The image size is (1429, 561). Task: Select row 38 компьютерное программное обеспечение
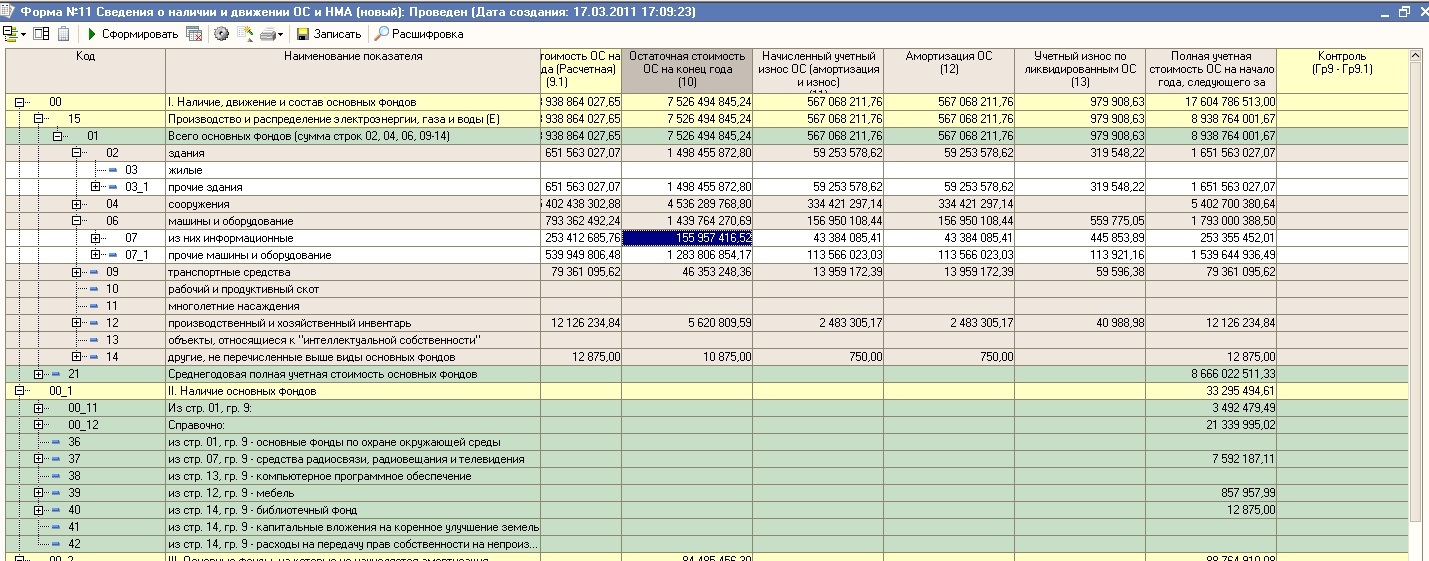point(706,476)
